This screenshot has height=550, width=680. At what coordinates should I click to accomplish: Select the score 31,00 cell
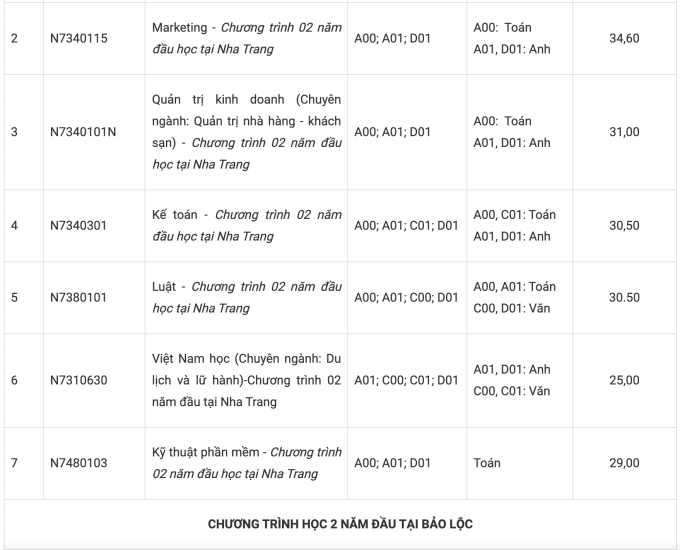[x=624, y=132]
